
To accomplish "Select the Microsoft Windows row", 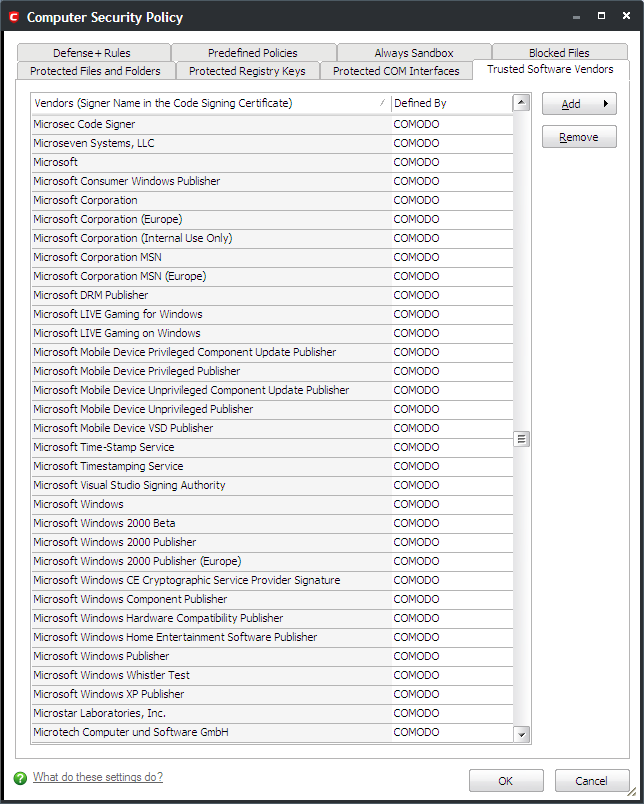I will click(x=272, y=504).
